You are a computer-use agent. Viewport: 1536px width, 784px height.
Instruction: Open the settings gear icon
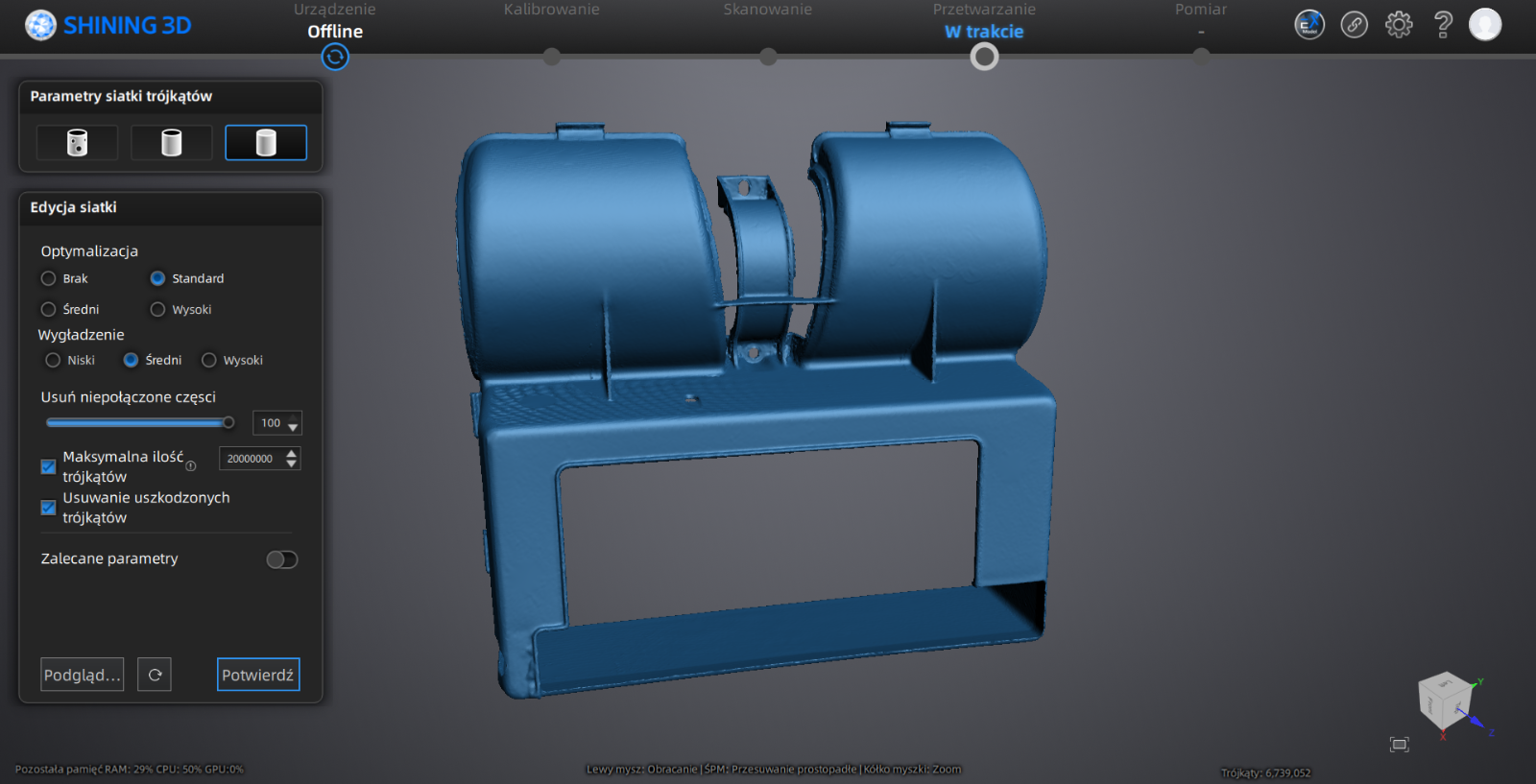pos(1399,25)
